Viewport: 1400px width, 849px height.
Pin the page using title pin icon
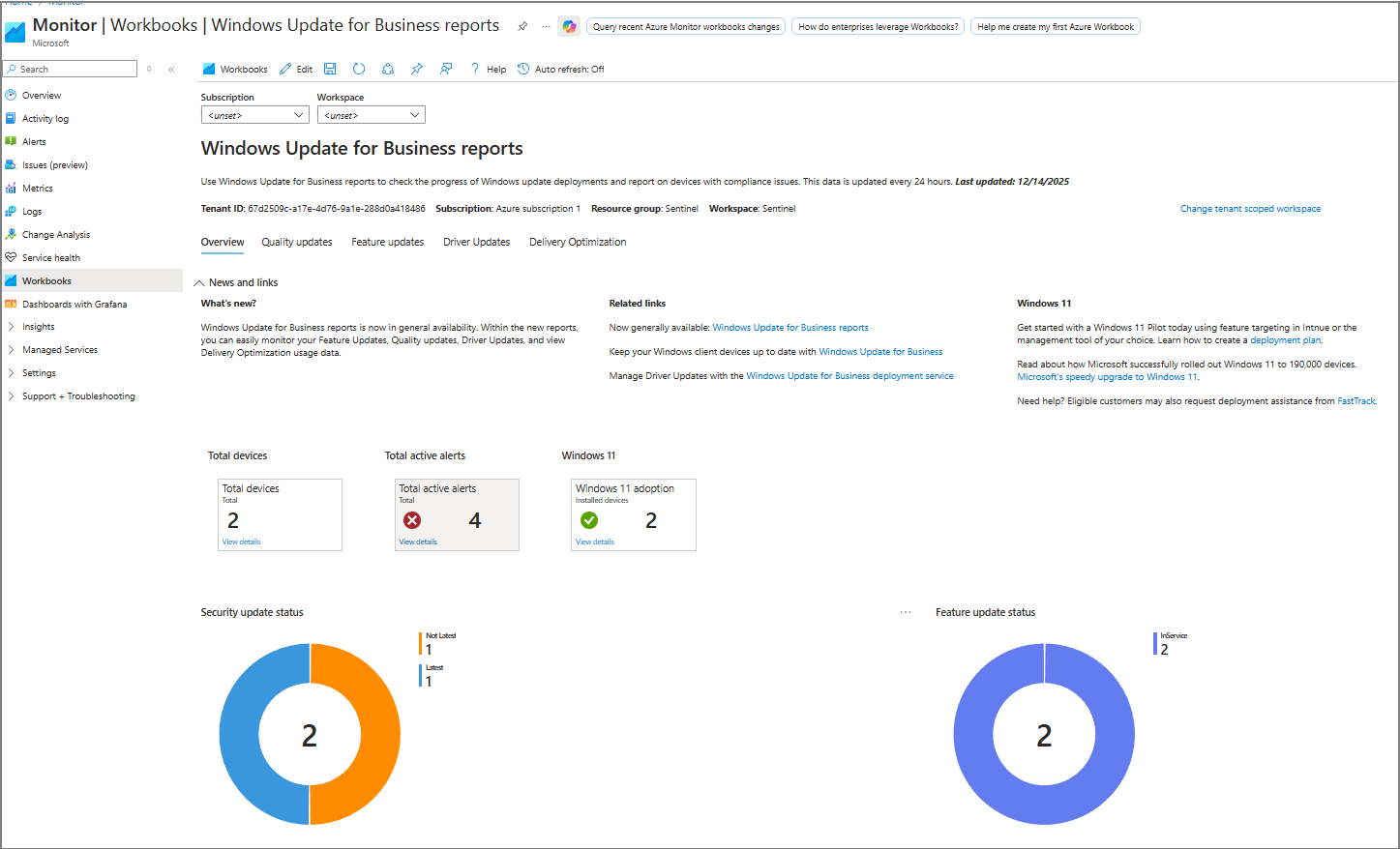(522, 26)
